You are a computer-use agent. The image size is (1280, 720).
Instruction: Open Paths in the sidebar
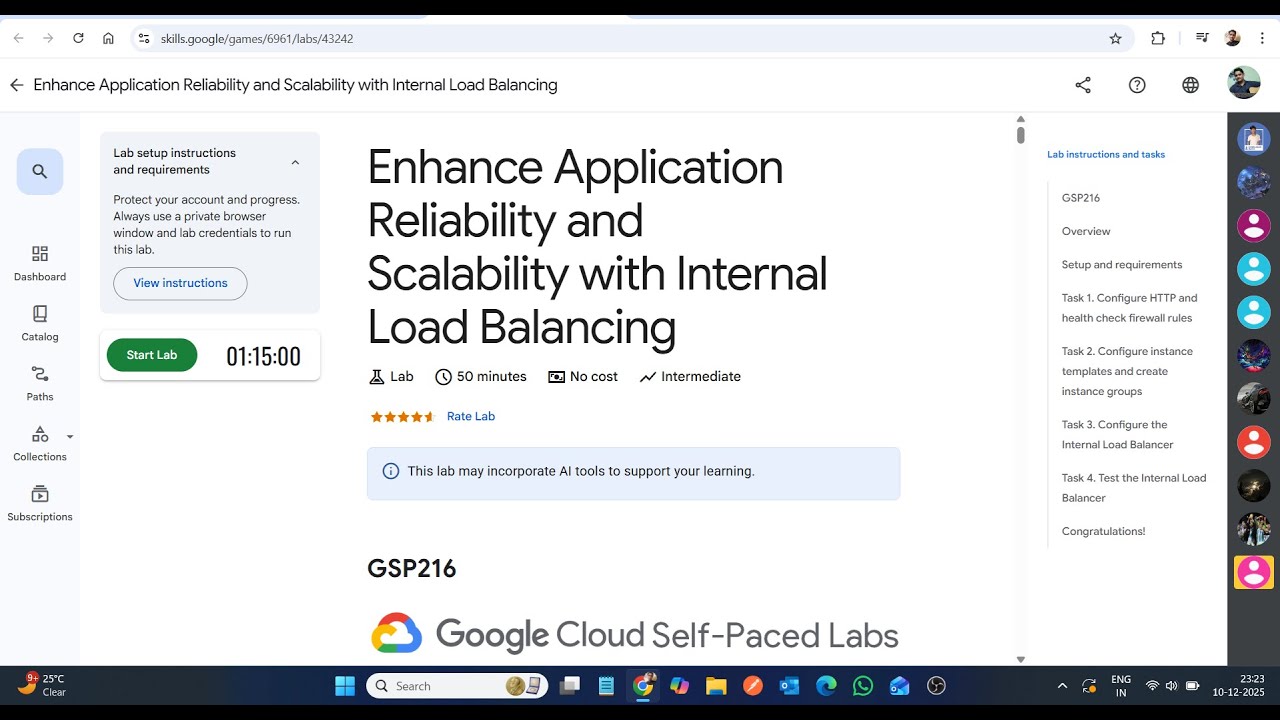(40, 384)
